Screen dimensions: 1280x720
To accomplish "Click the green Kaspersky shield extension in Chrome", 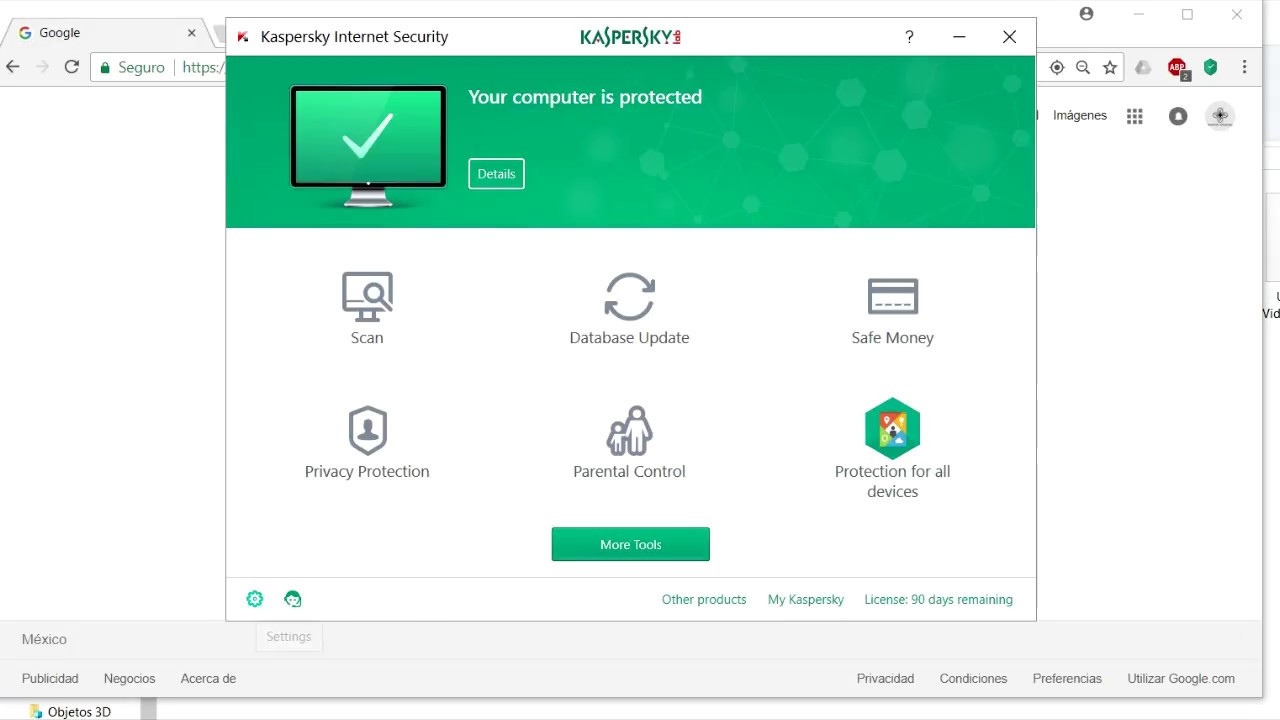I will point(1210,67).
